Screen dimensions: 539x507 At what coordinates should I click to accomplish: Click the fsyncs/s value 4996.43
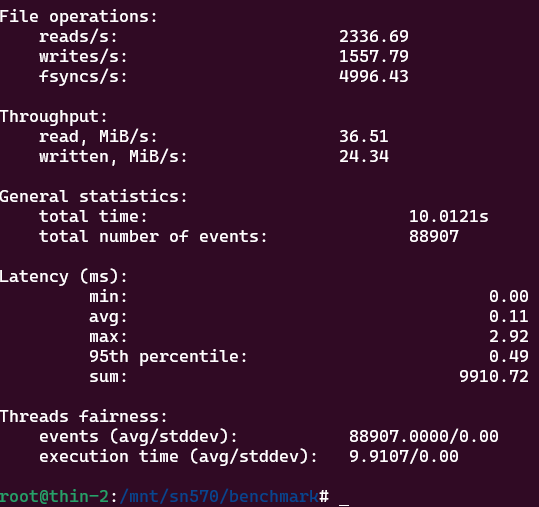pos(374,76)
